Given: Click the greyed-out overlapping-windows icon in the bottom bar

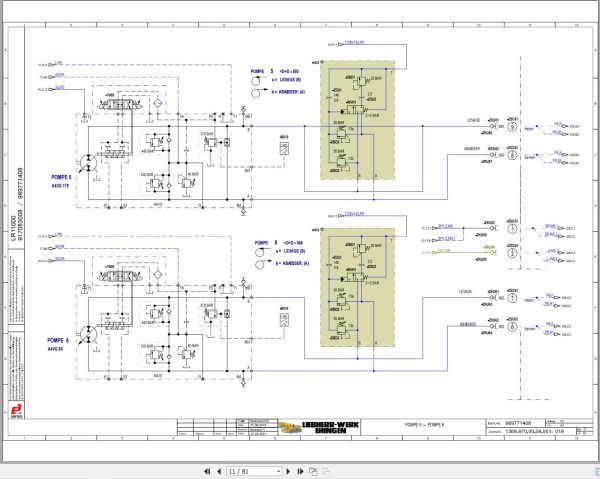Looking at the screenshot, I should 326,471.
